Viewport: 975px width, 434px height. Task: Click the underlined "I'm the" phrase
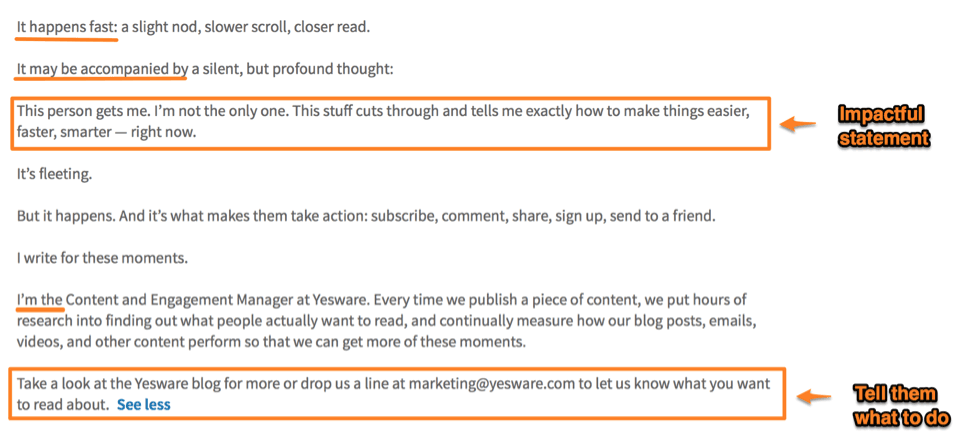point(40,299)
